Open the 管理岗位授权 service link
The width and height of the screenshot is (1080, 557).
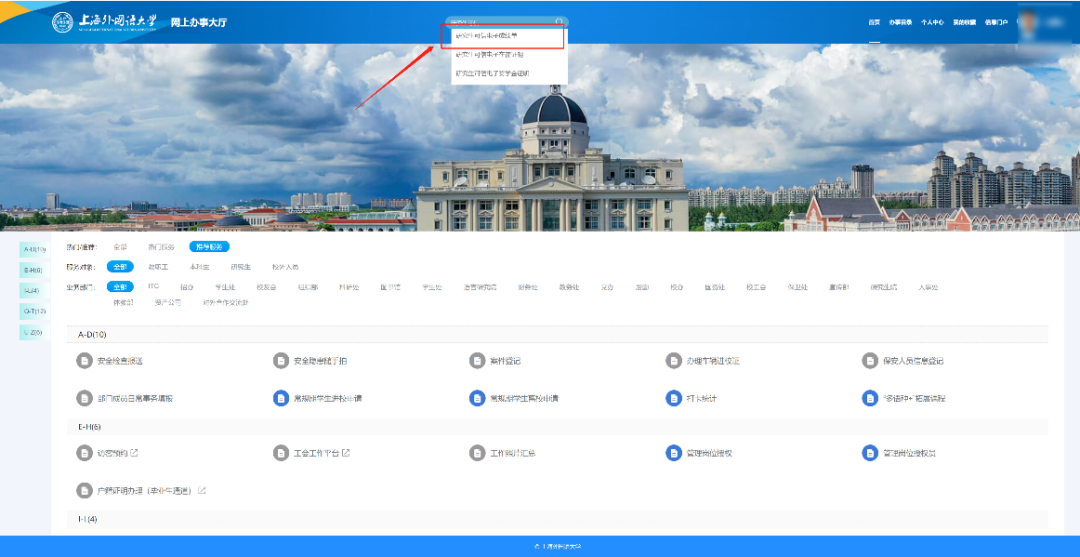pyautogui.click(x=709, y=453)
